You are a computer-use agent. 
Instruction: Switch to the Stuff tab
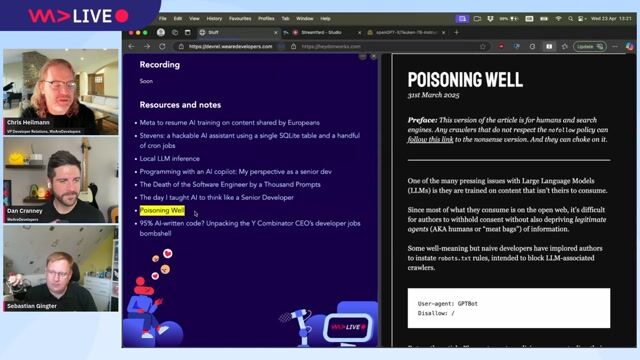click(x=239, y=32)
